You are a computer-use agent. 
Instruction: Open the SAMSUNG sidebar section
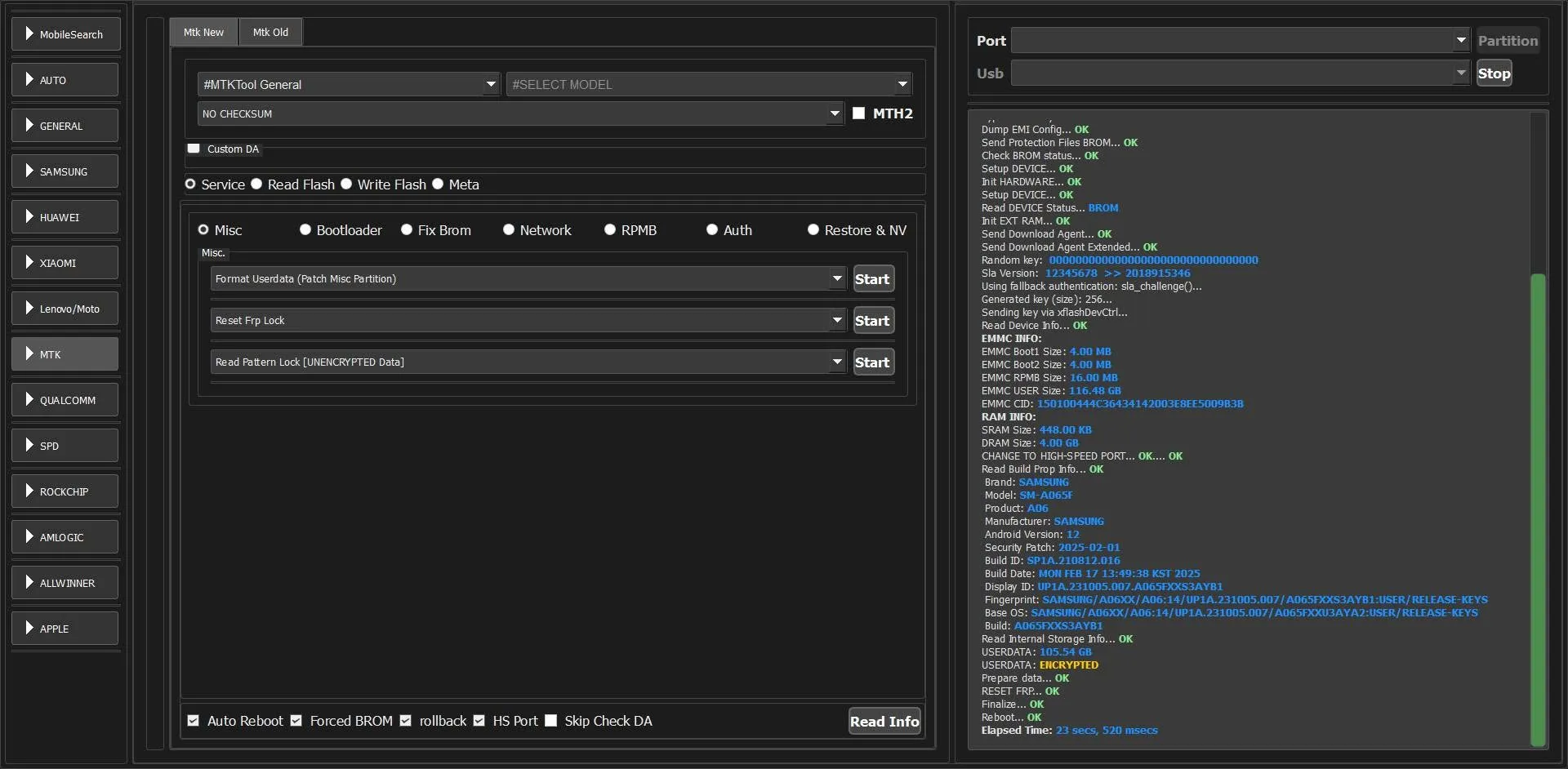pyautogui.click(x=66, y=171)
